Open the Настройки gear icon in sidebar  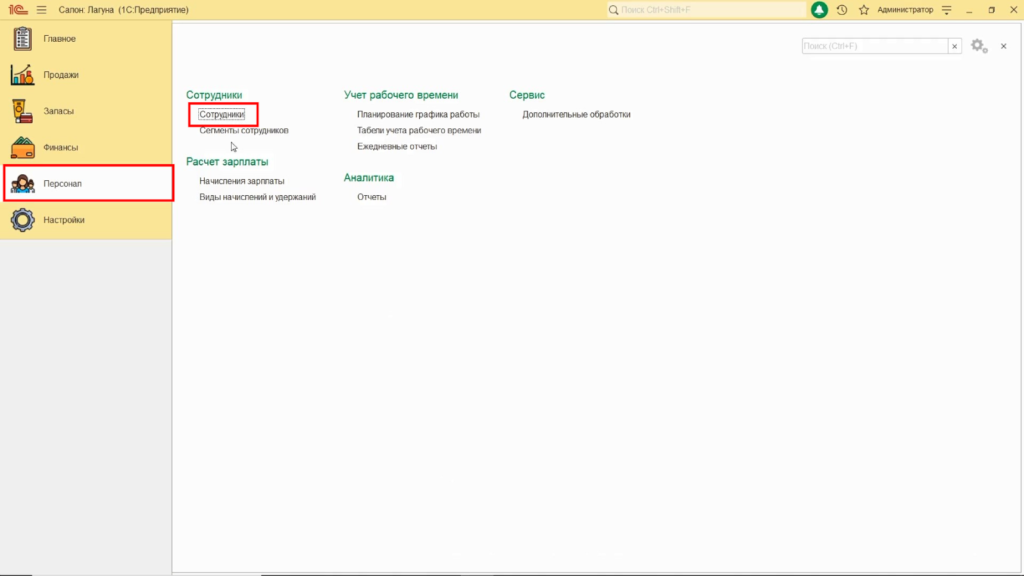(22, 220)
